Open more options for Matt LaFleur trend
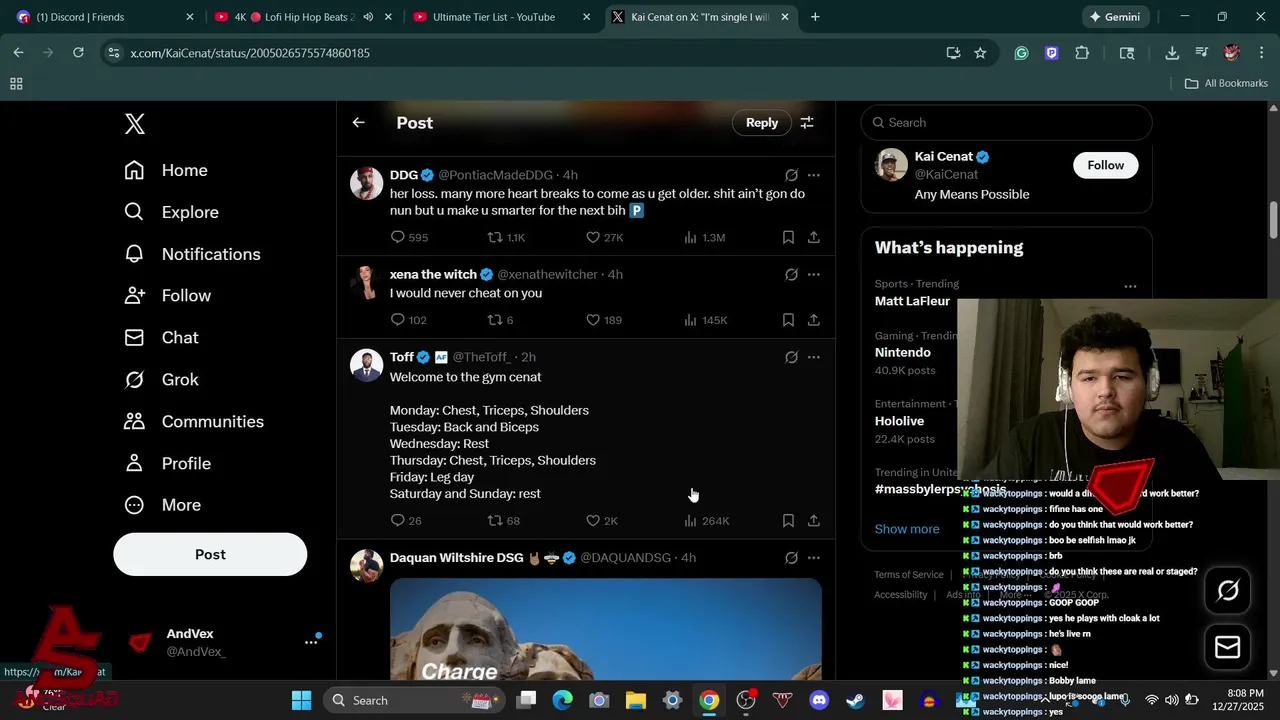This screenshot has height=720, width=1280. pos(1130,286)
